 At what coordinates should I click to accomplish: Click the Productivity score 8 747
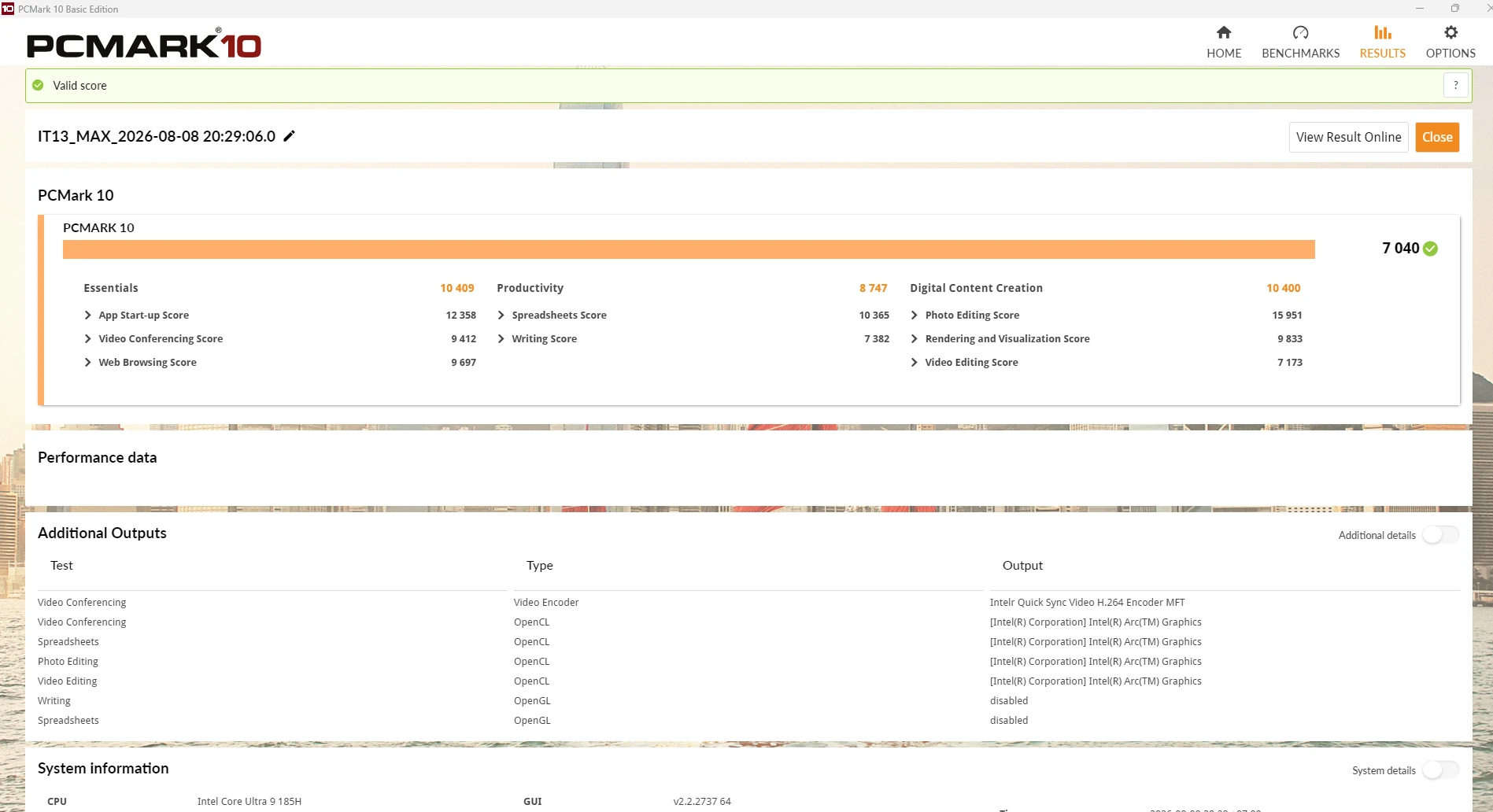point(874,288)
